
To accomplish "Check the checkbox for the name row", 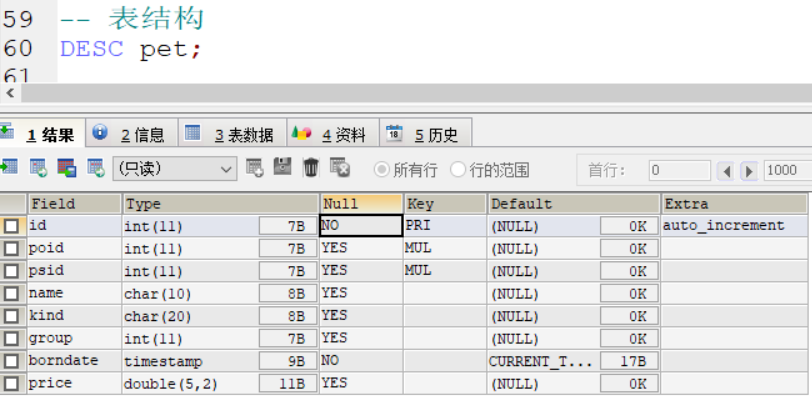I will click(11, 294).
